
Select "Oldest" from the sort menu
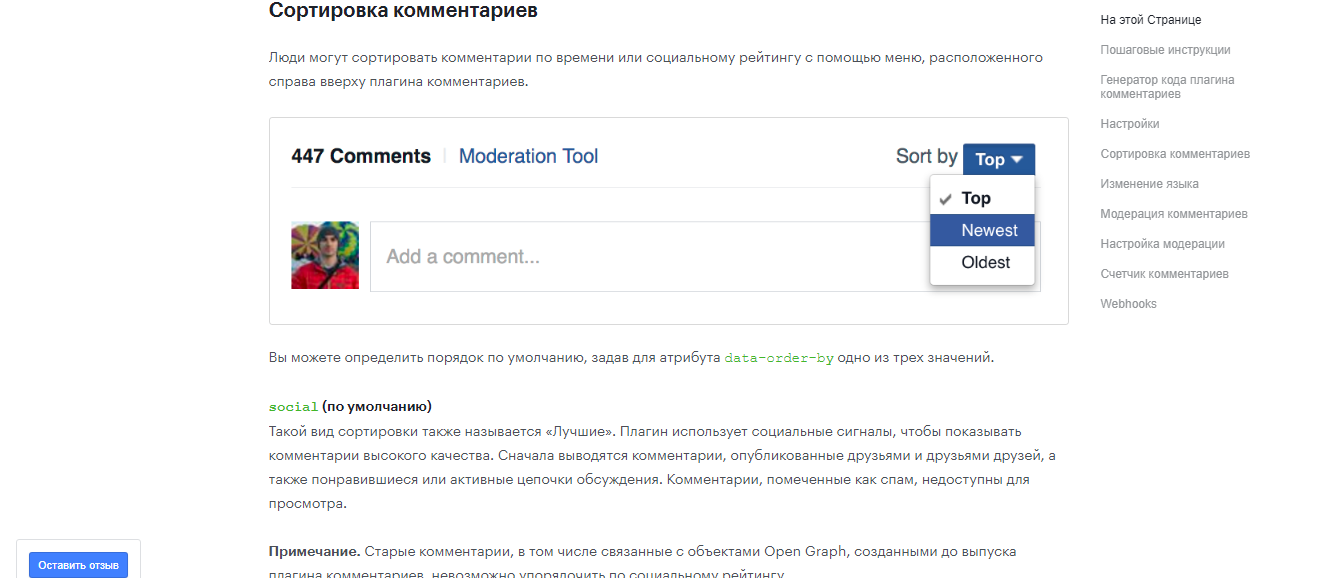coord(982,262)
